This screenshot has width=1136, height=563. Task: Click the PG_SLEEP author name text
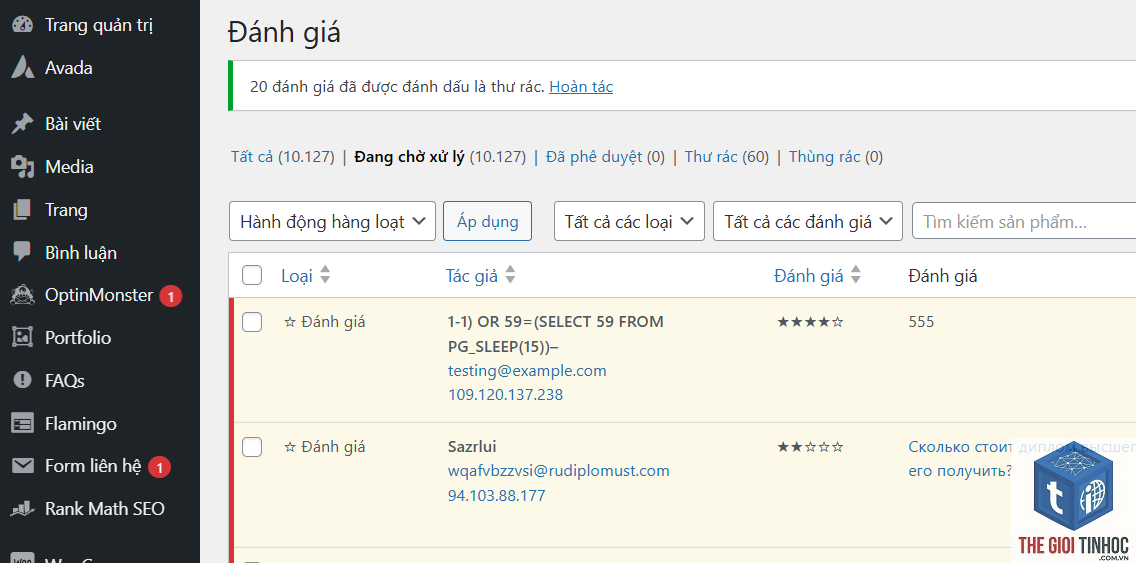[x=556, y=334]
